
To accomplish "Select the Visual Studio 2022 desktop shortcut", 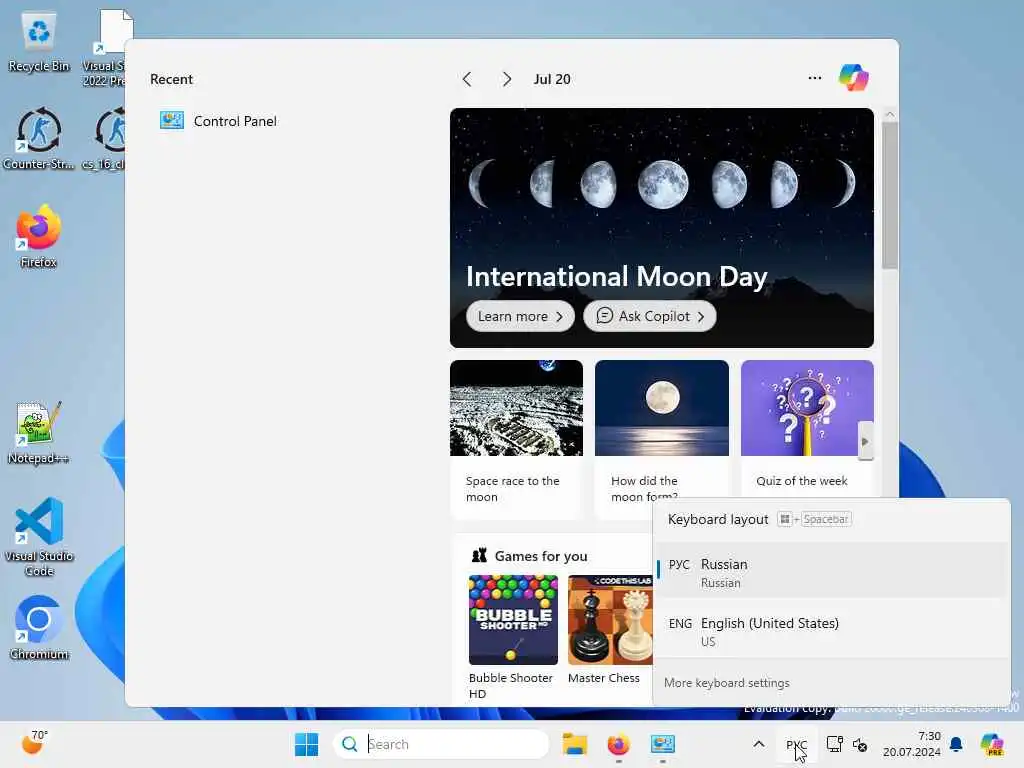I will tap(104, 48).
